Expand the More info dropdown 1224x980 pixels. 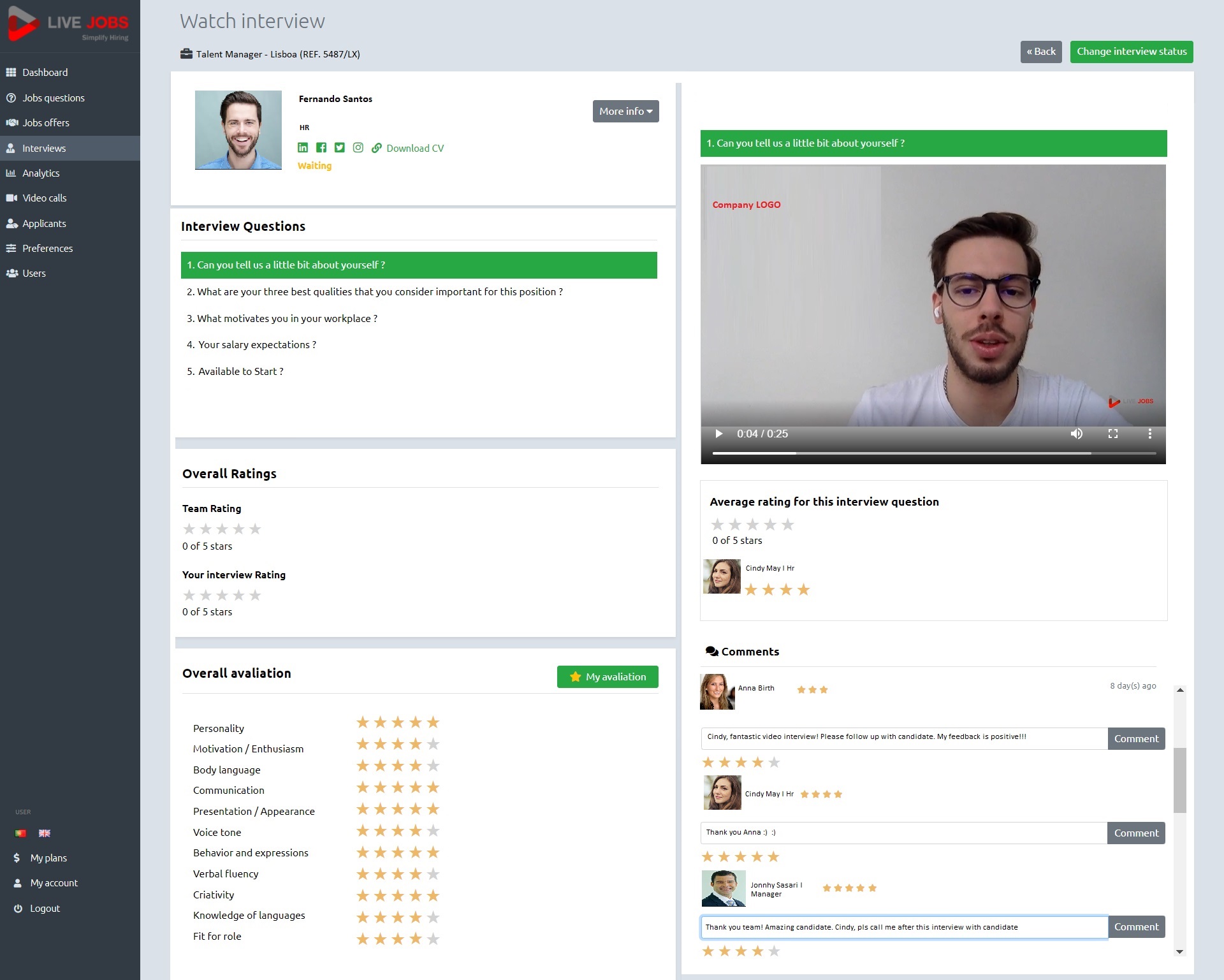point(625,111)
